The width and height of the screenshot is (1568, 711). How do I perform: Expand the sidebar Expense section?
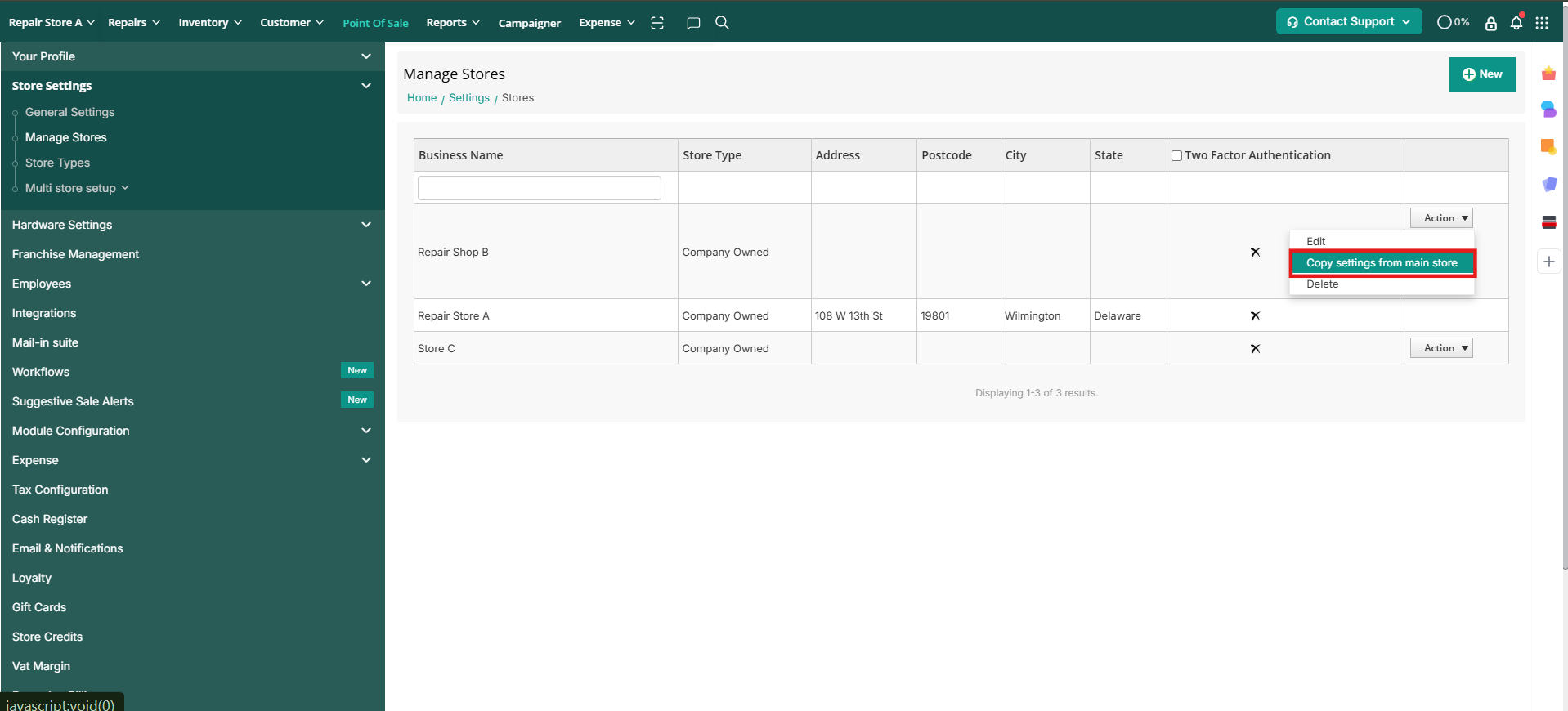pos(192,460)
